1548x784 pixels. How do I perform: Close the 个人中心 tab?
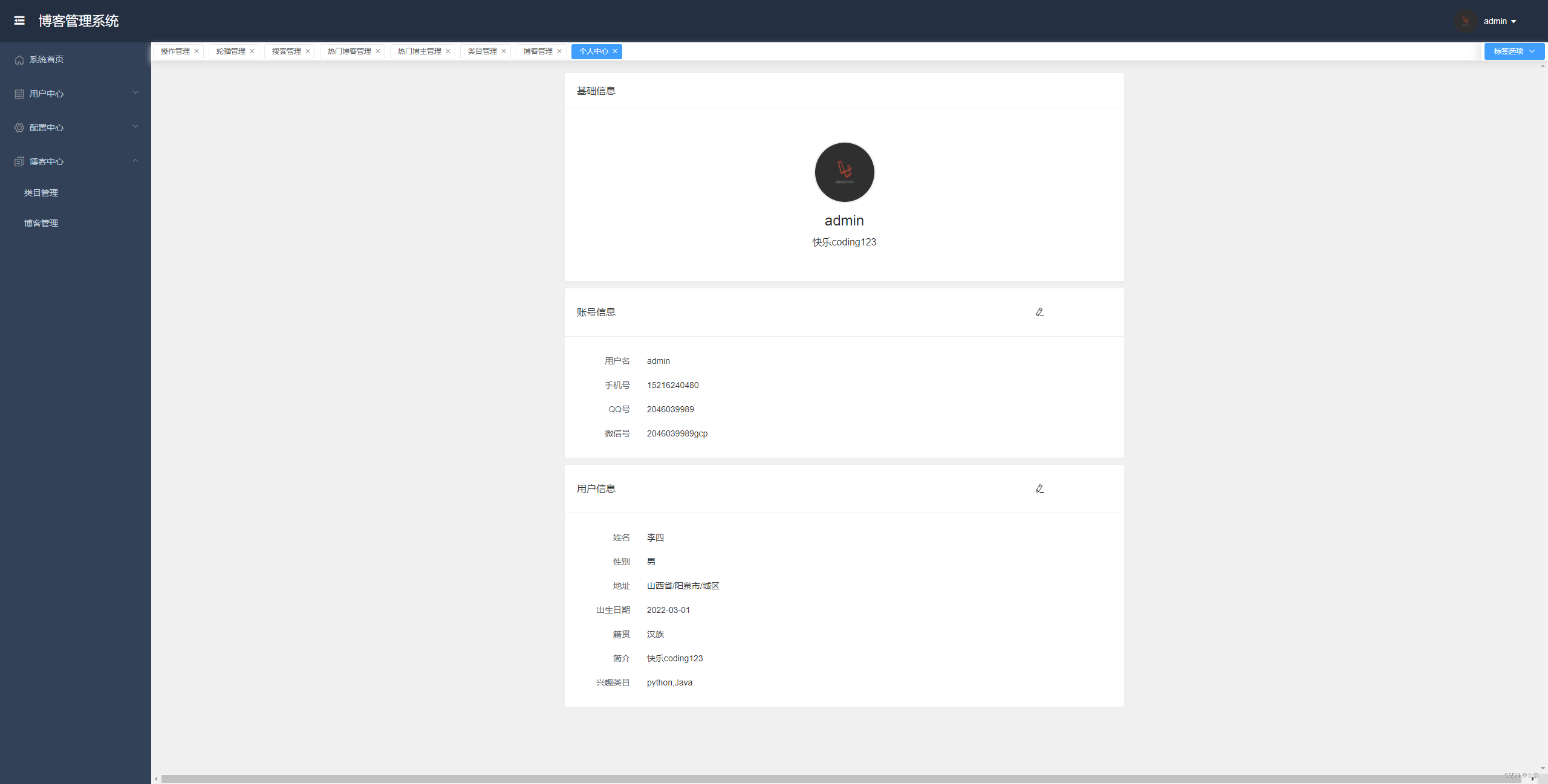tap(615, 51)
